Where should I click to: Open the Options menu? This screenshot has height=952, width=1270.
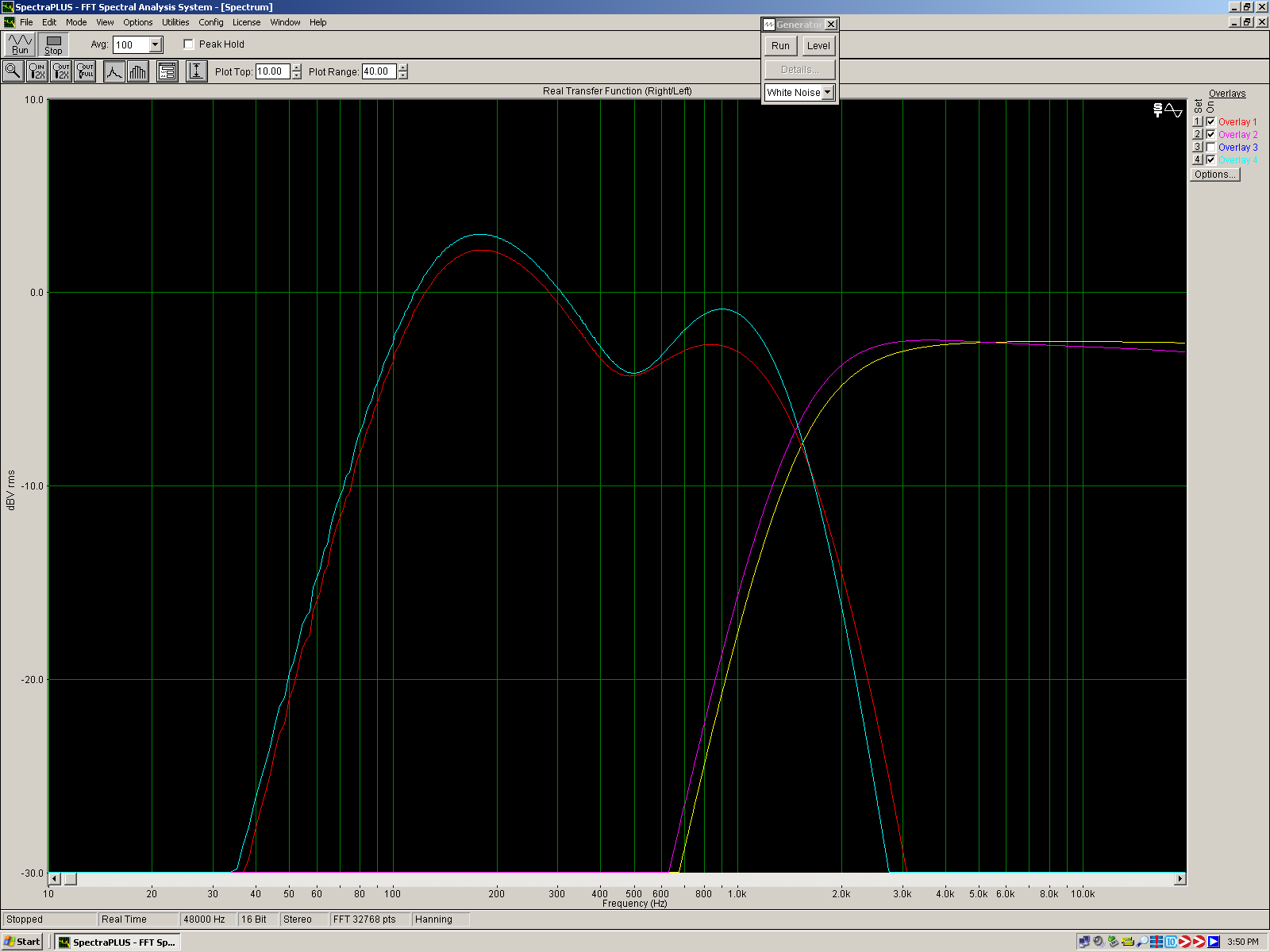(x=138, y=22)
